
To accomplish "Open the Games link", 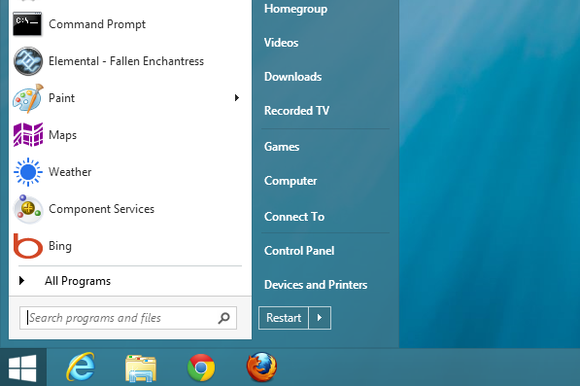I will click(281, 147).
